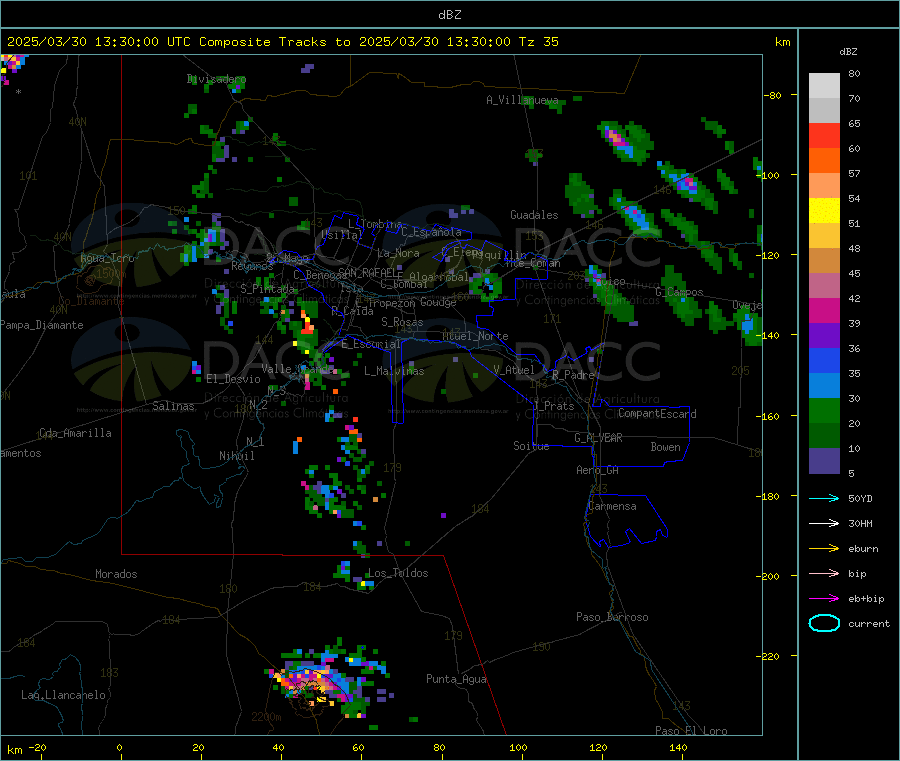Viewport: 900px width, 761px height.
Task: Select the red 60 dBZ color swatch
Action: [x=824, y=135]
